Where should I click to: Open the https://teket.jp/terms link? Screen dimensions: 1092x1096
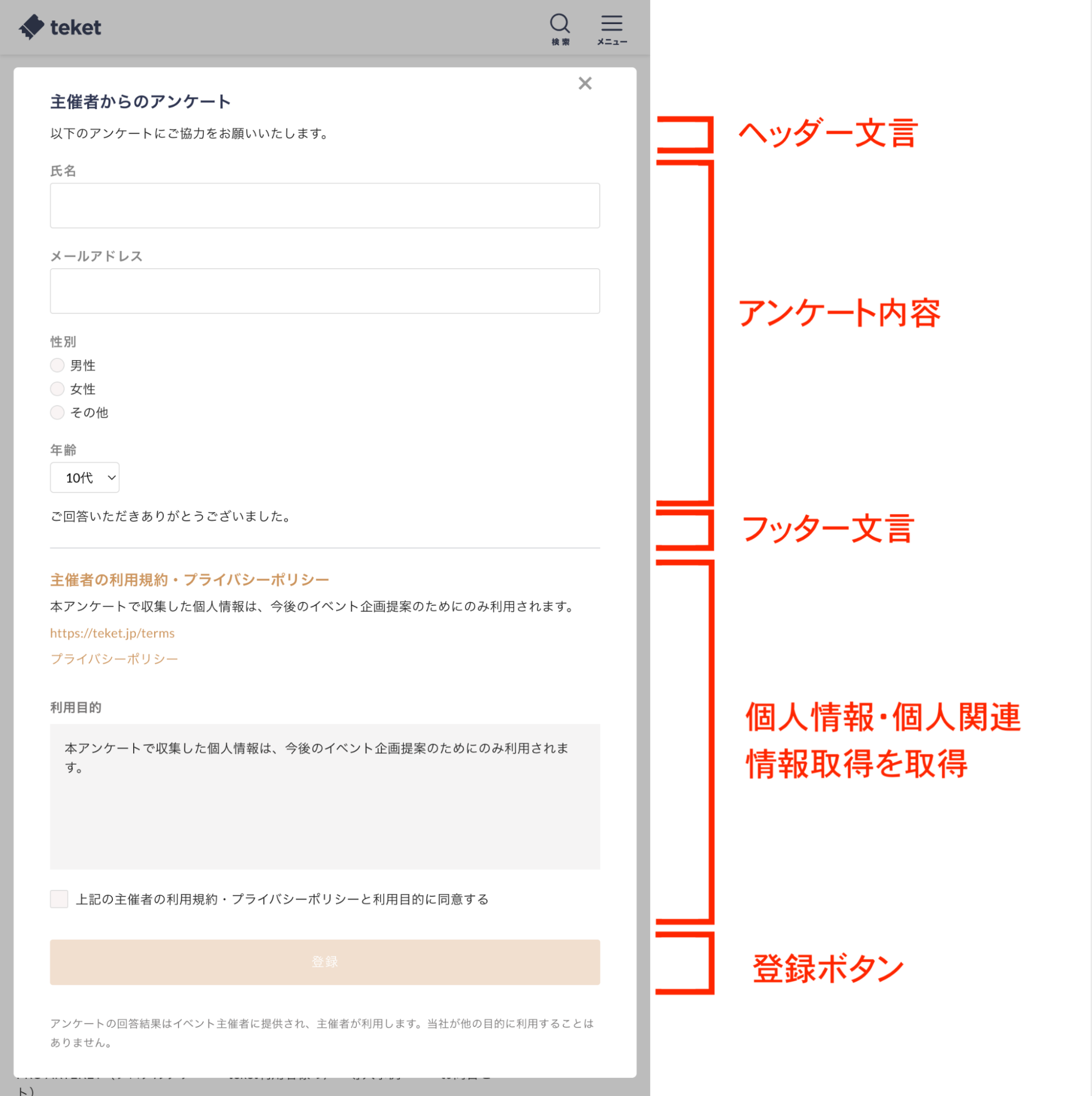[112, 633]
